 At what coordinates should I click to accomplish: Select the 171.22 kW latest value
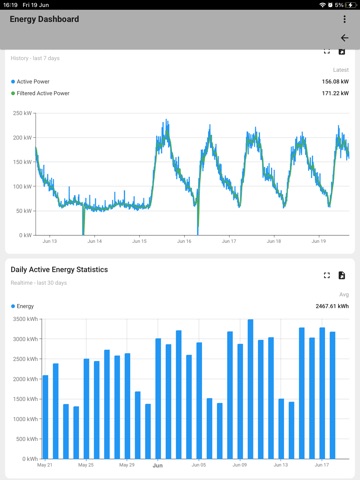[x=335, y=93]
